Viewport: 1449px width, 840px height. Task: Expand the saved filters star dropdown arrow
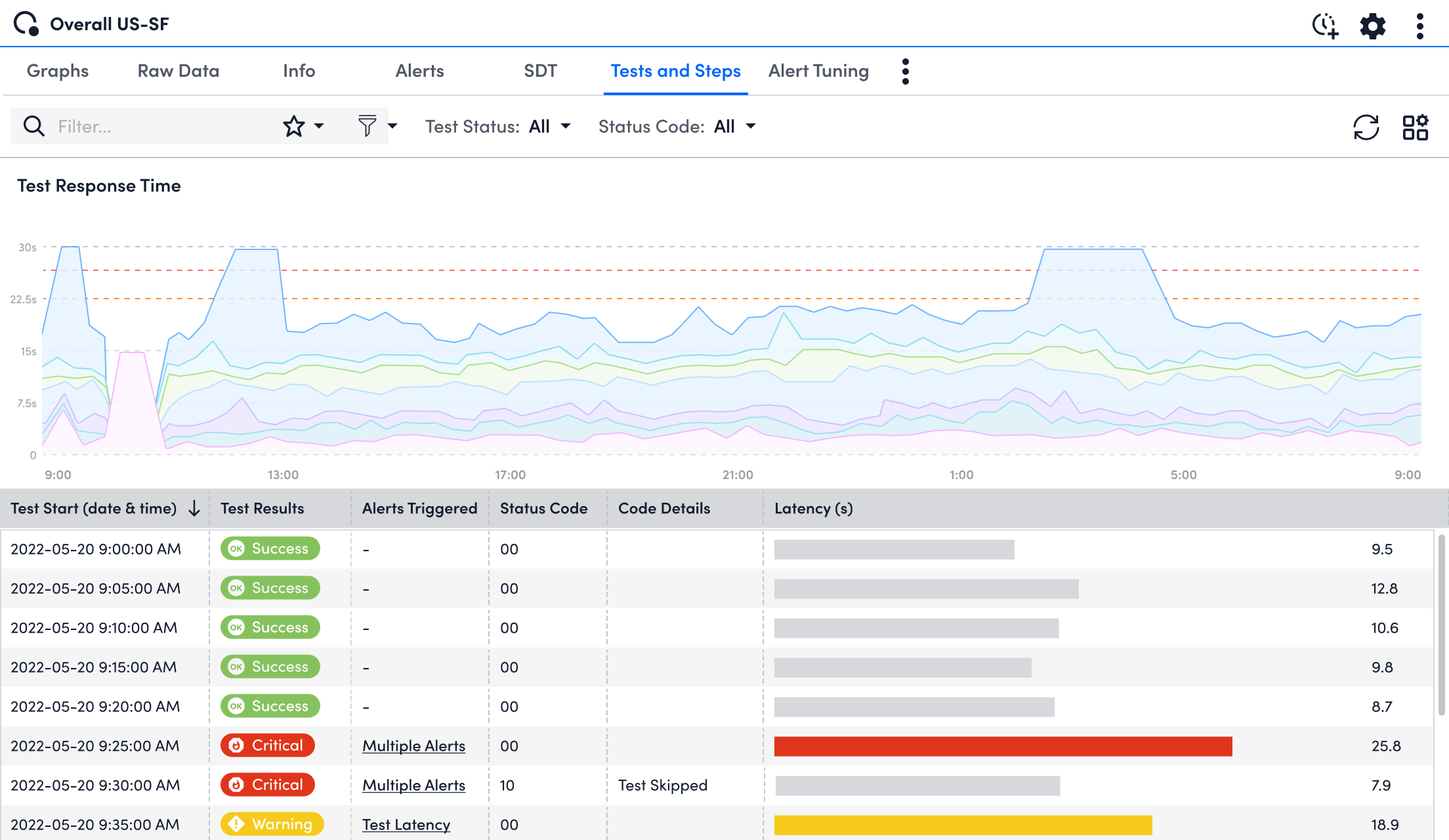tap(319, 126)
